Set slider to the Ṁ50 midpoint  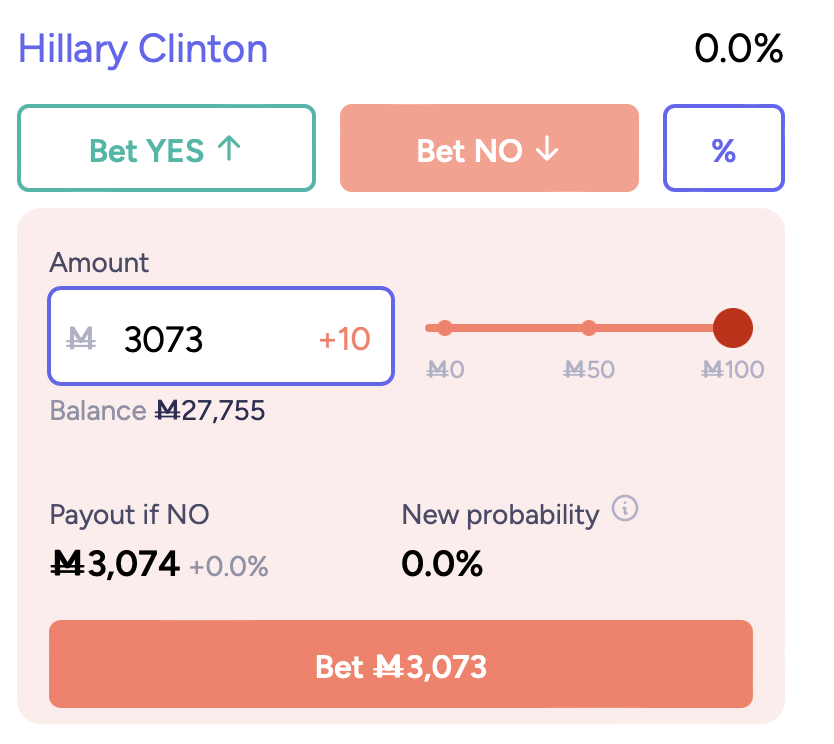pos(589,328)
